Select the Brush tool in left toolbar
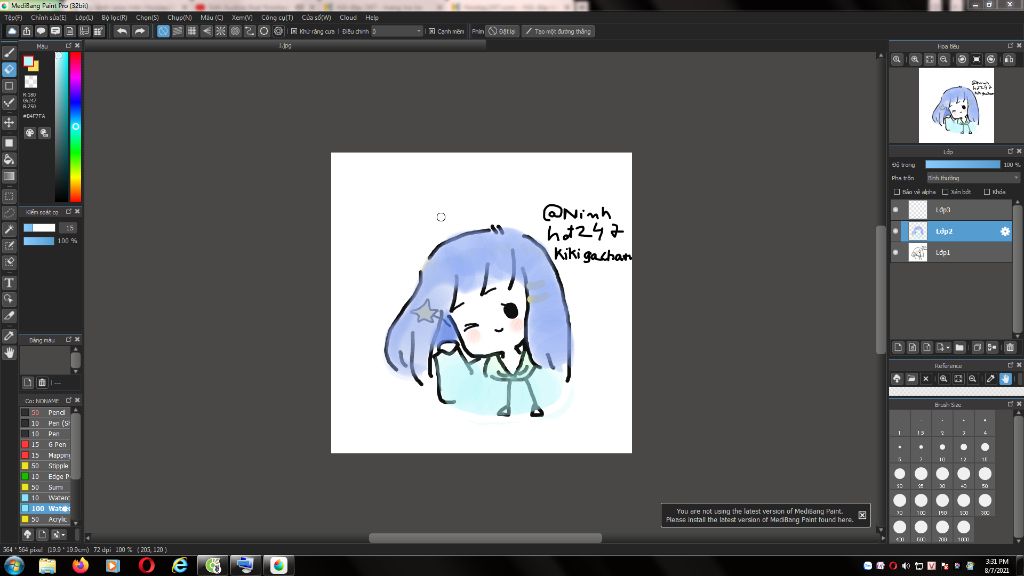1024x576 pixels. coord(9,53)
